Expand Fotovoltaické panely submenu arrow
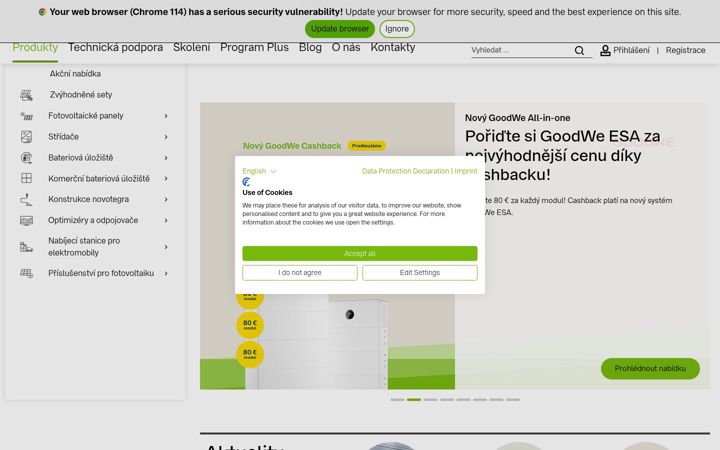720x450 pixels. coord(166,116)
